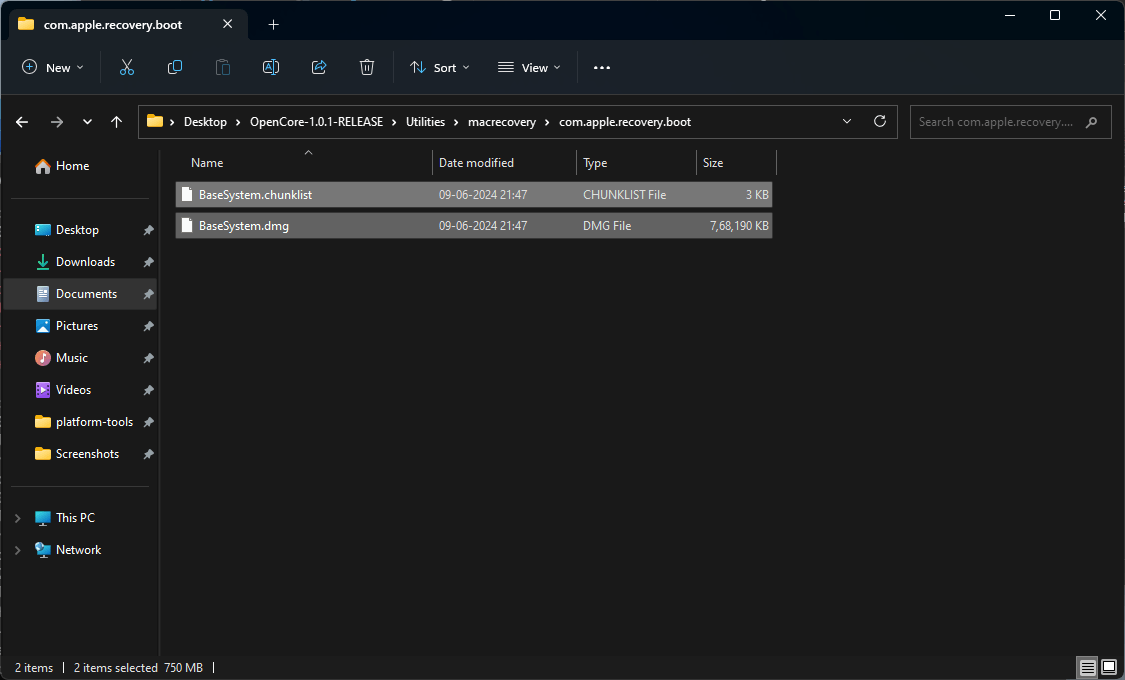This screenshot has width=1125, height=680.
Task: Click the 3 KB size cell
Action: pyautogui.click(x=757, y=194)
